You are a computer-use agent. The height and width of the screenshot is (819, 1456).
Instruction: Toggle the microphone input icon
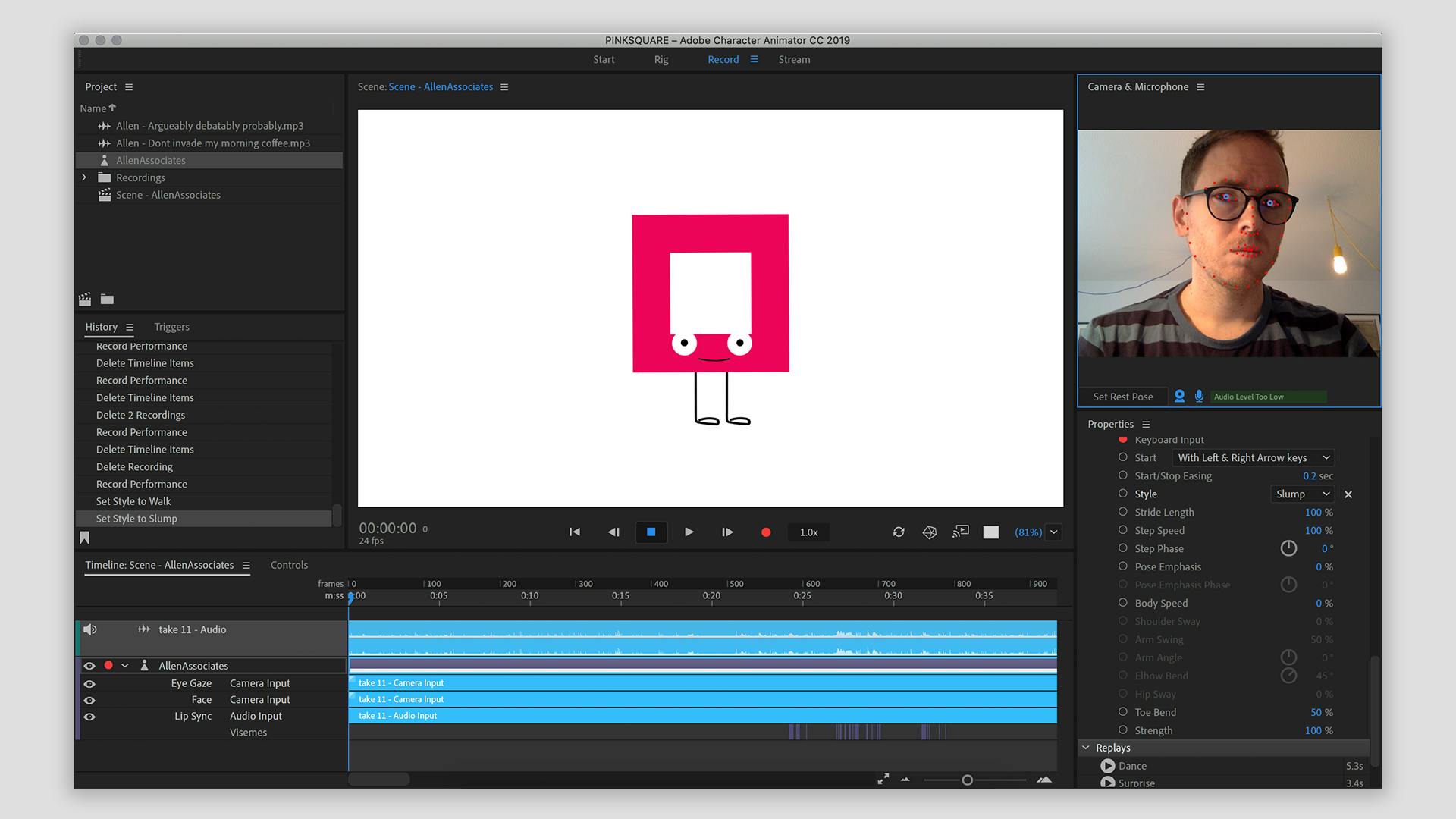(1199, 396)
